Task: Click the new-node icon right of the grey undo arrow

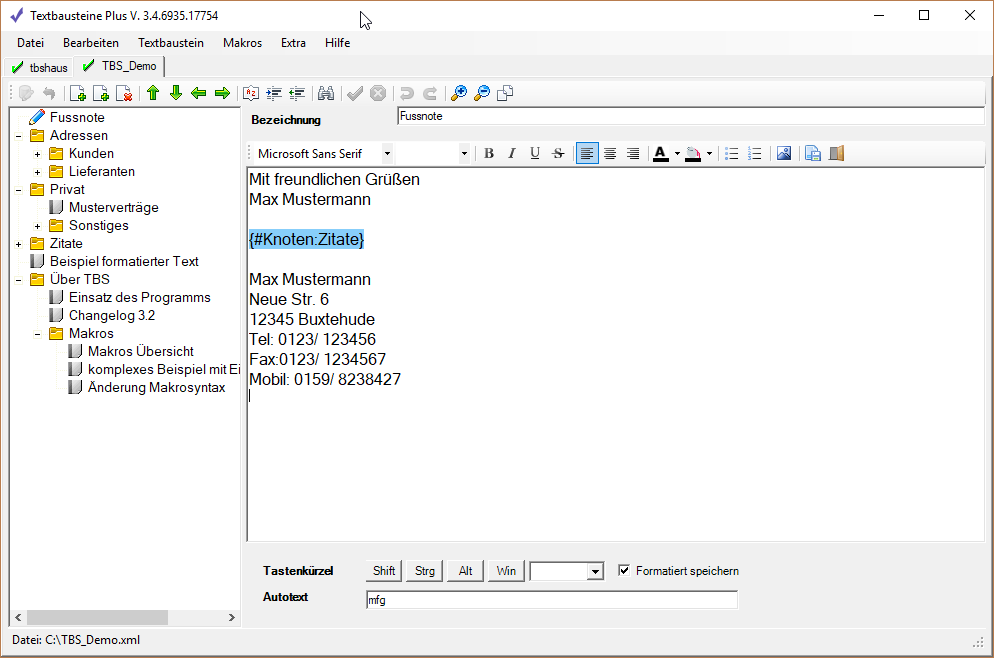Action: [77, 93]
